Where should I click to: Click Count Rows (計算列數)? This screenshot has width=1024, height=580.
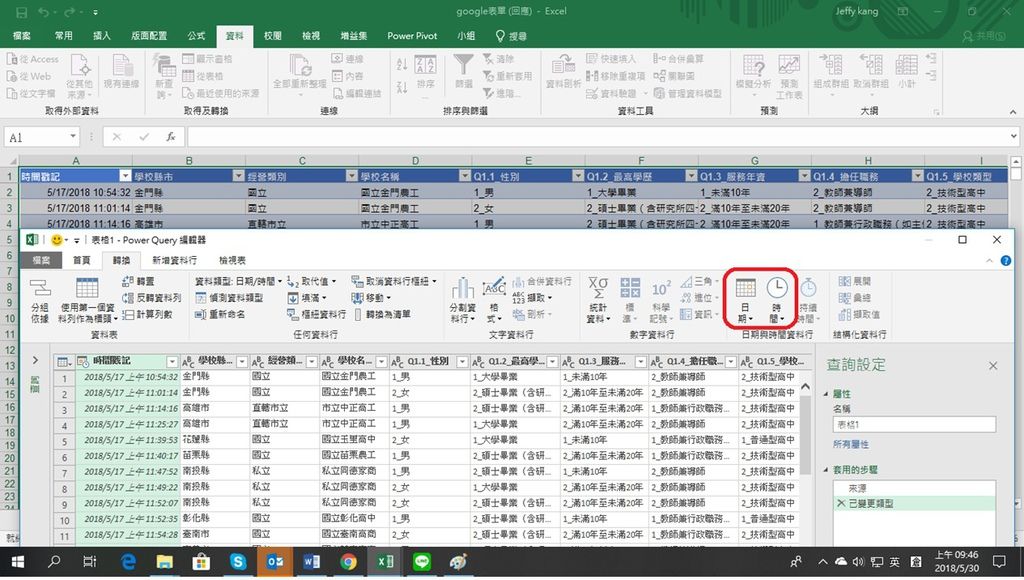(147, 314)
